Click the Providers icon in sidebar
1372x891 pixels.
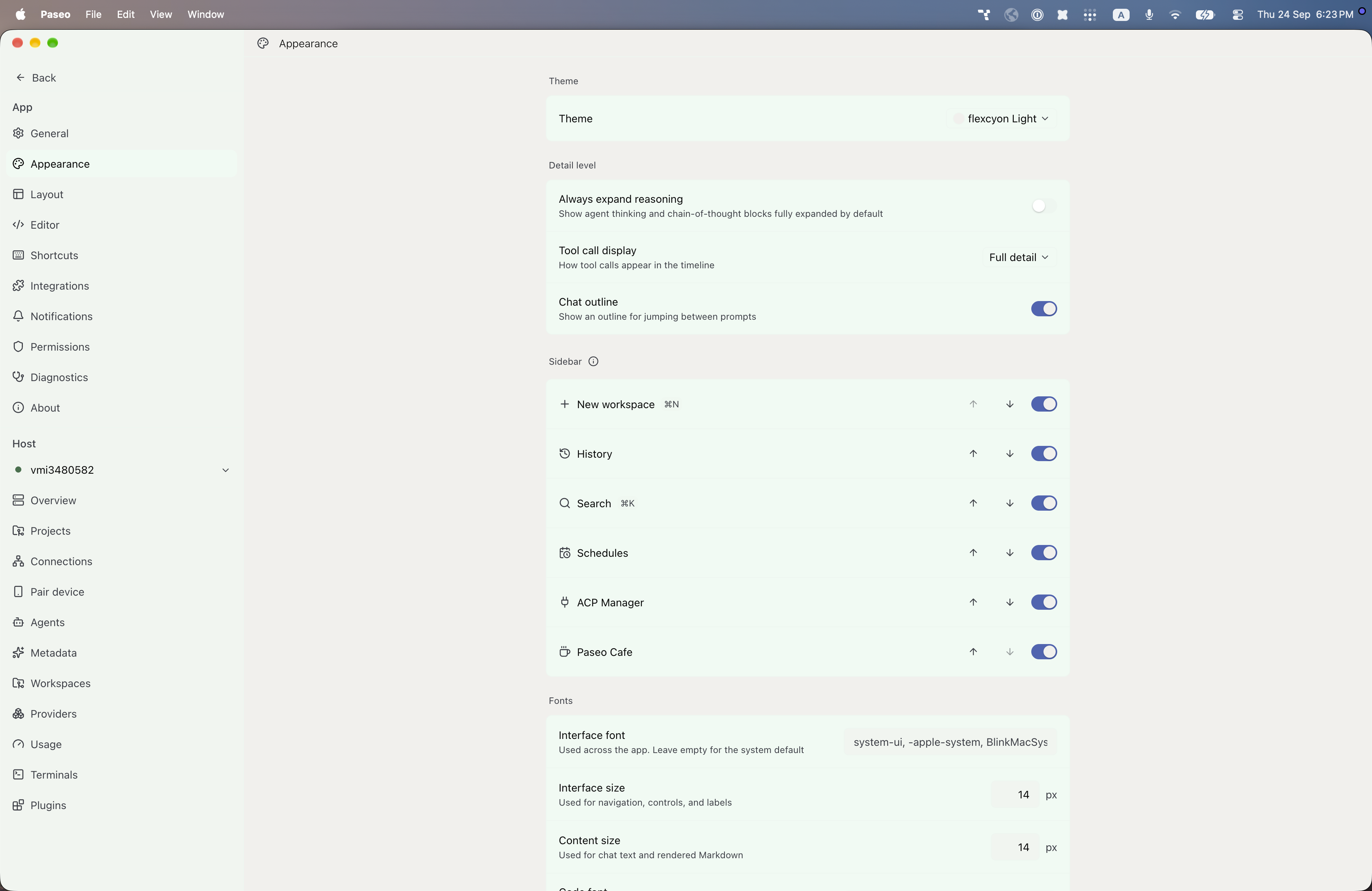click(18, 713)
